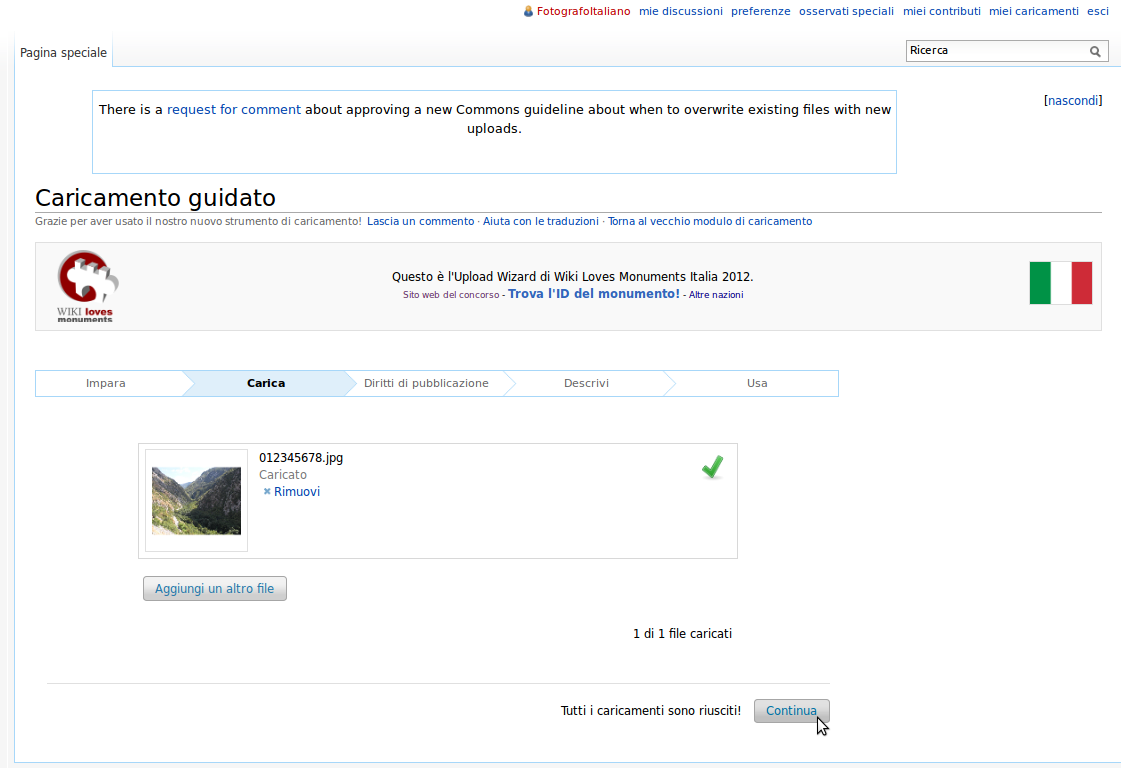Focus the Ricerca search field
1121x768 pixels.
coord(995,51)
